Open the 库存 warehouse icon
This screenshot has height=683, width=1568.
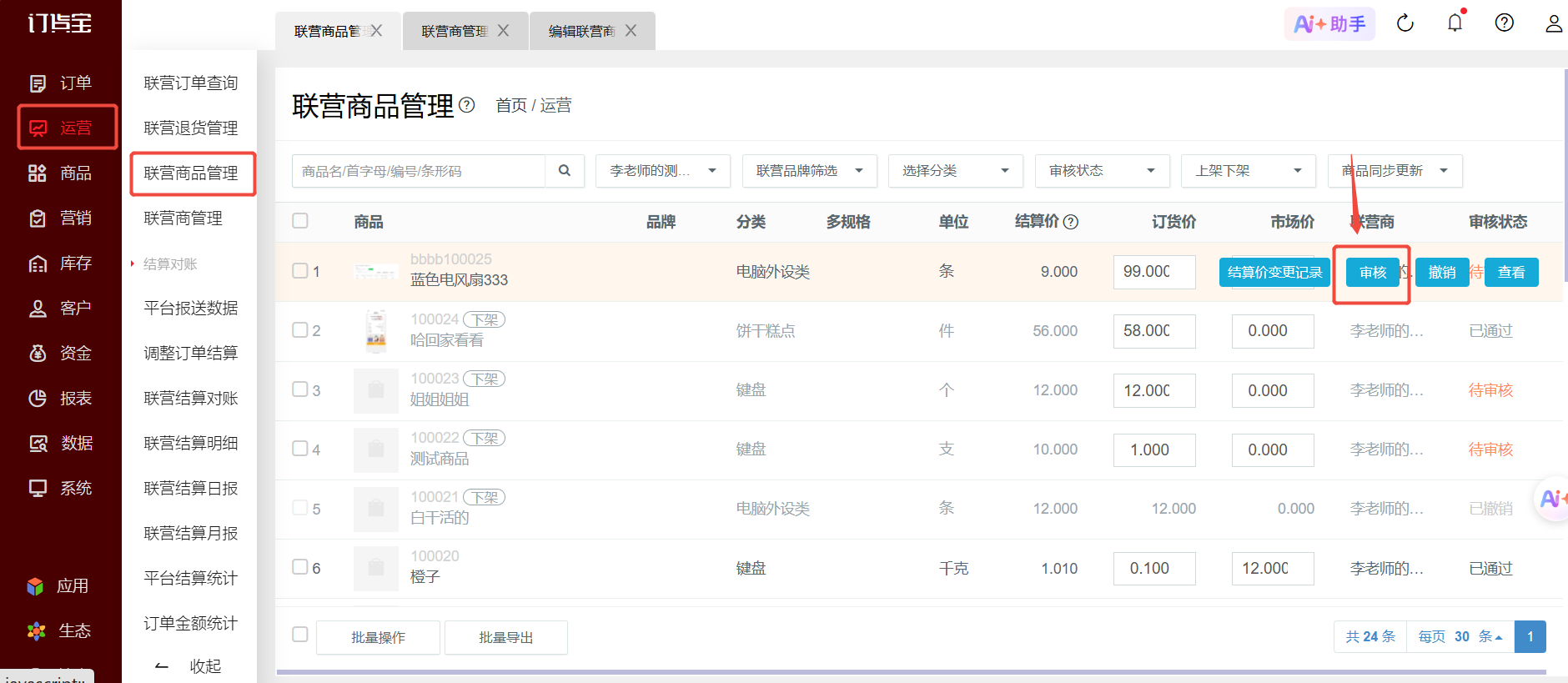coord(38,264)
